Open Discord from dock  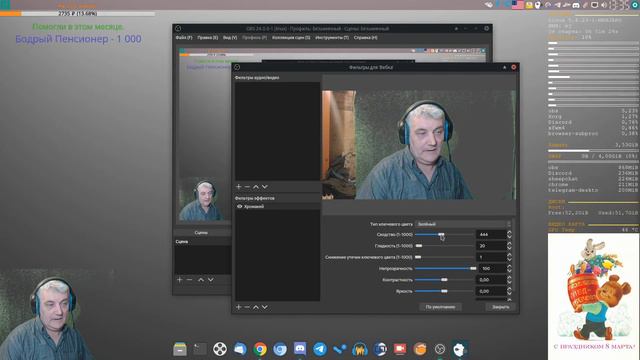coord(300,349)
